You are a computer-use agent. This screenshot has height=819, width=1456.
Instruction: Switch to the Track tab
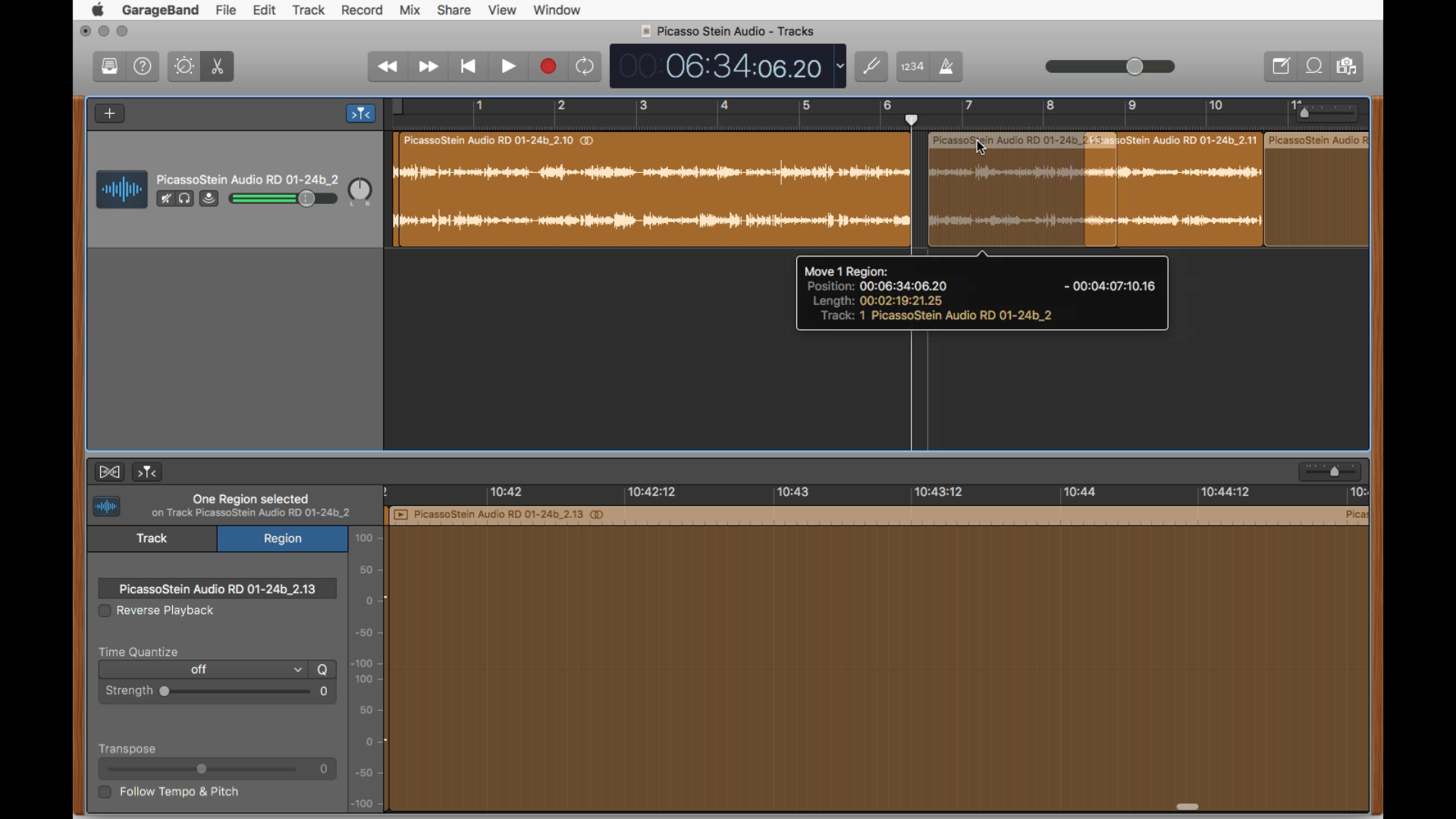click(x=152, y=538)
